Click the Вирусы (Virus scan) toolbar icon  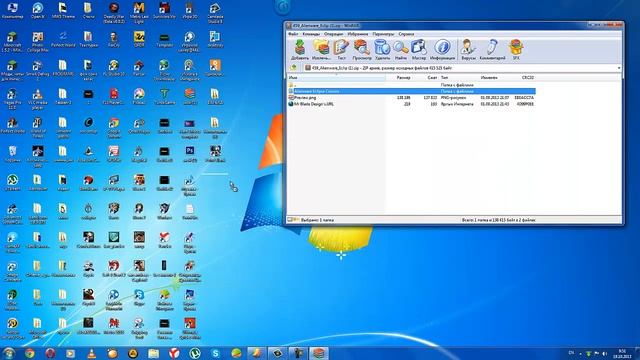point(468,50)
